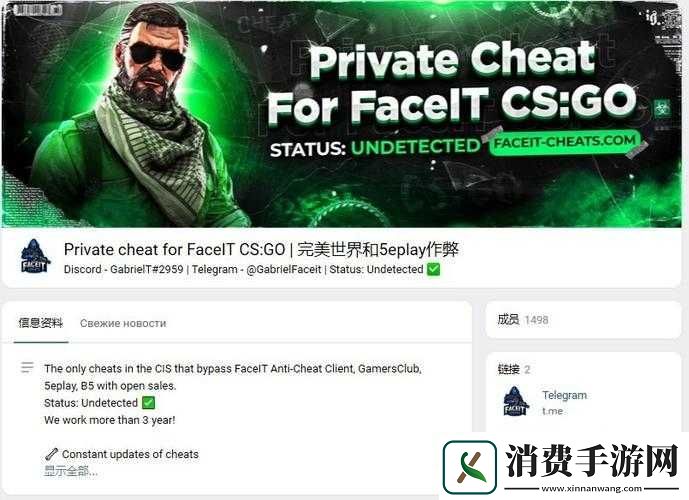Click the www.xinnanwang.com watermark URL
This screenshot has width=689, height=500.
coord(591,489)
